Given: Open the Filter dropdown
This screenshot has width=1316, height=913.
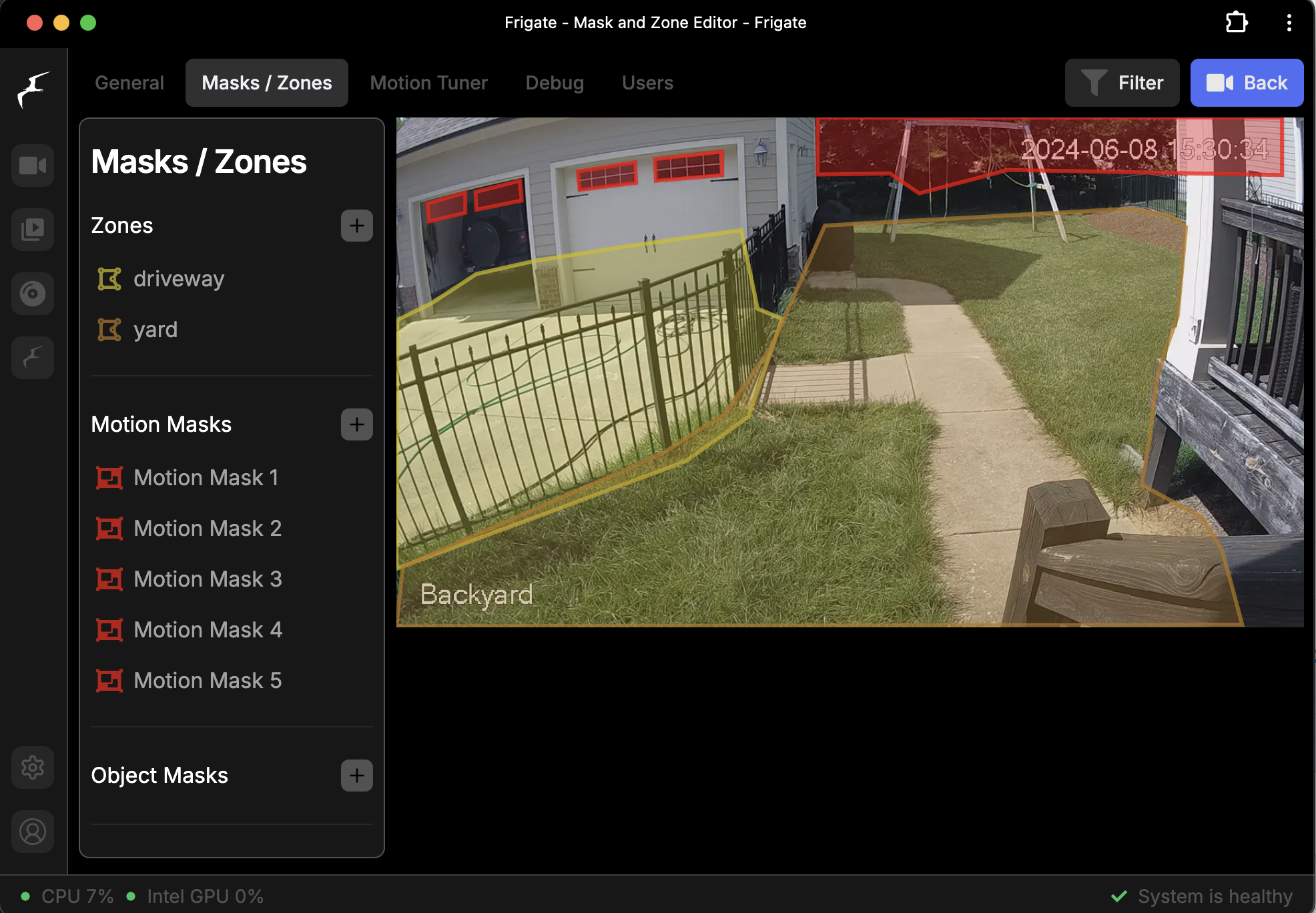Looking at the screenshot, I should coord(1122,83).
